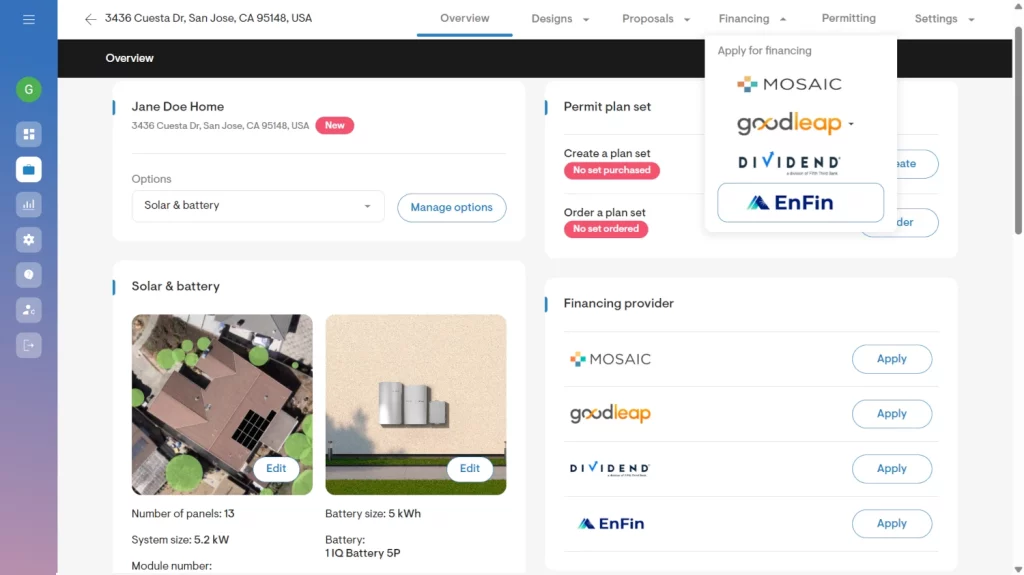Click the green G user avatar
The height and width of the screenshot is (575, 1024).
click(28, 89)
